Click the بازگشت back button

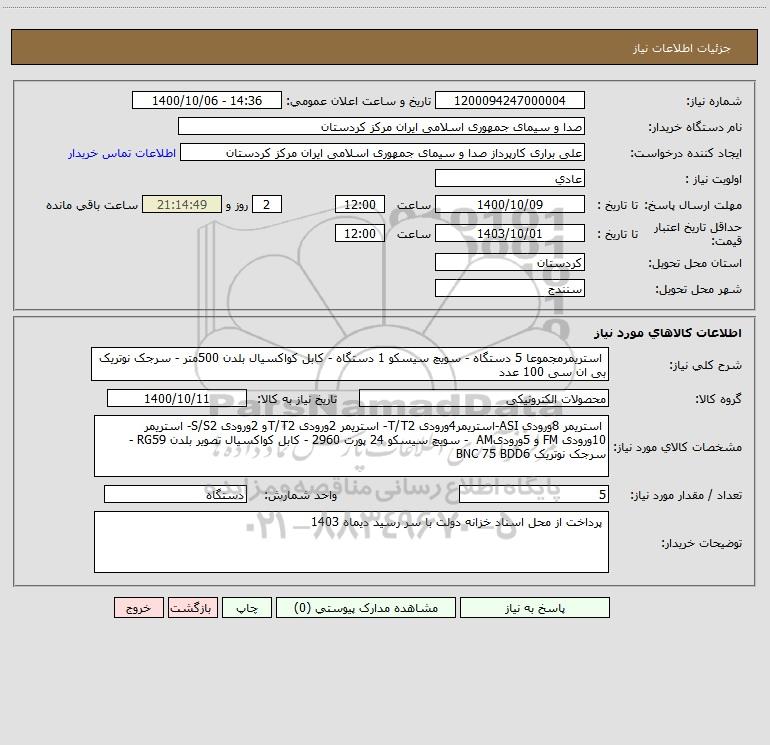192,607
